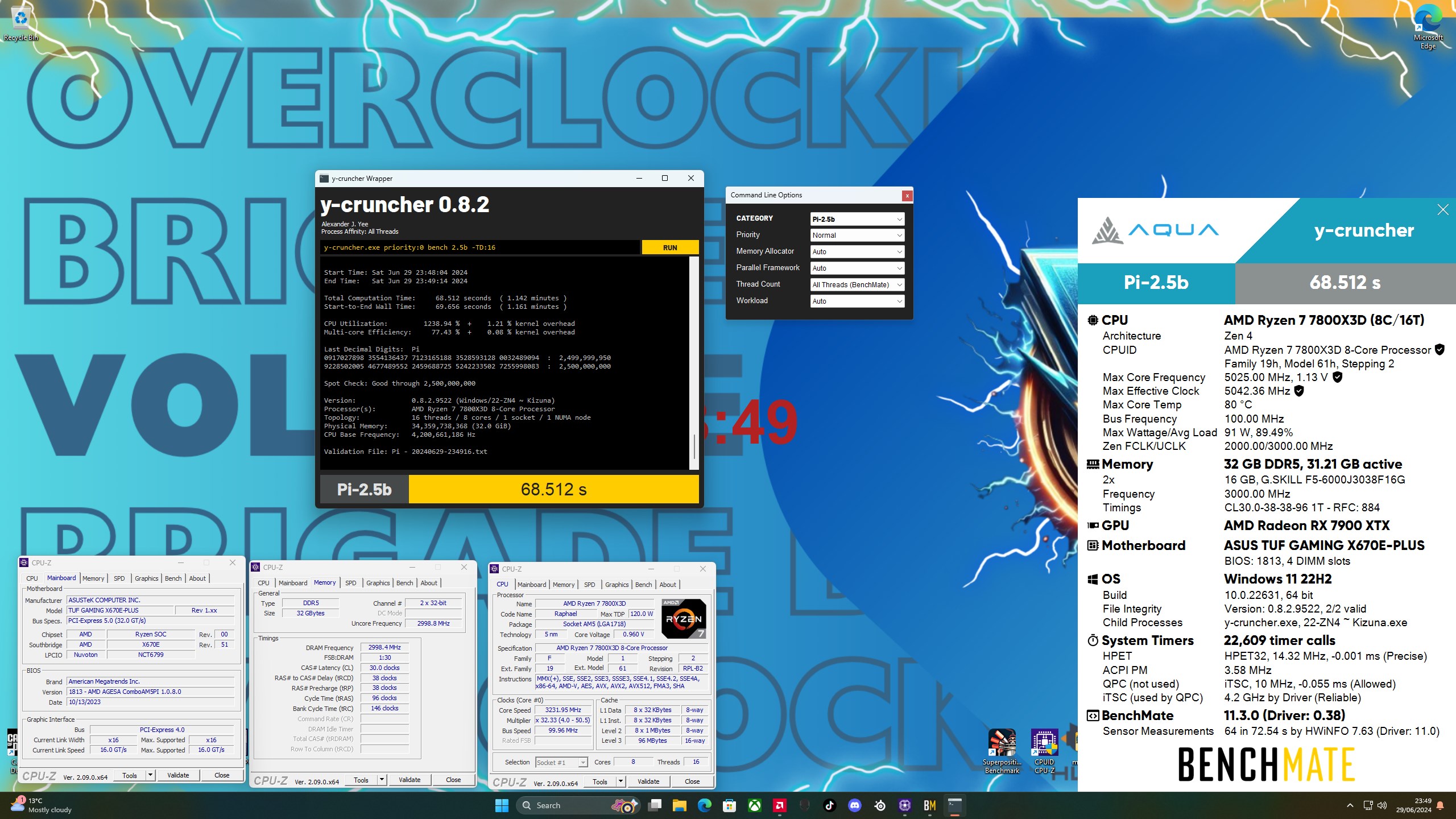1456x819 pixels.
Task: Click the Ryzen 7 logo in CPU-Z
Action: (x=684, y=619)
